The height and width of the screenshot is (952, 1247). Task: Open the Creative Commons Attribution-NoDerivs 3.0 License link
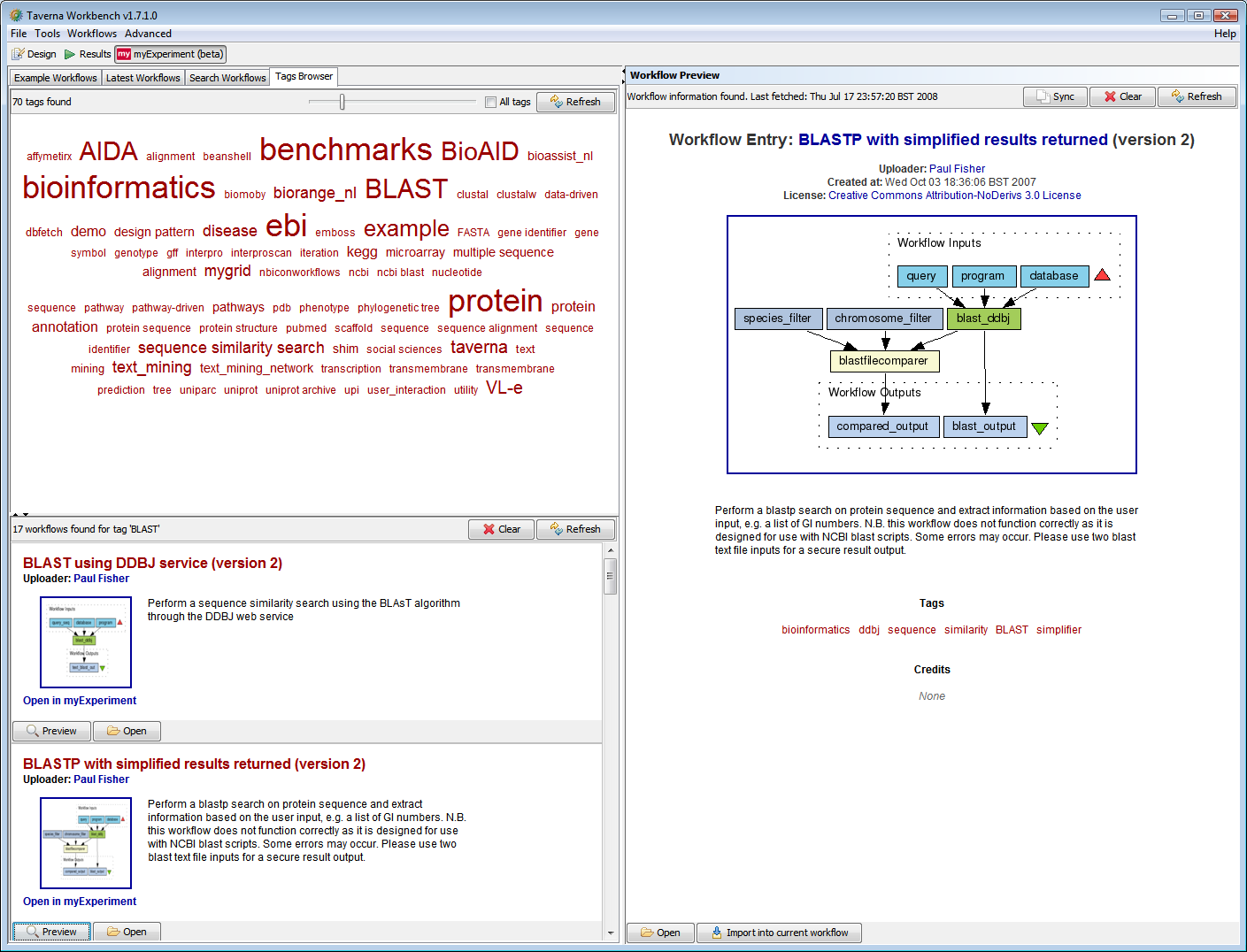[954, 196]
